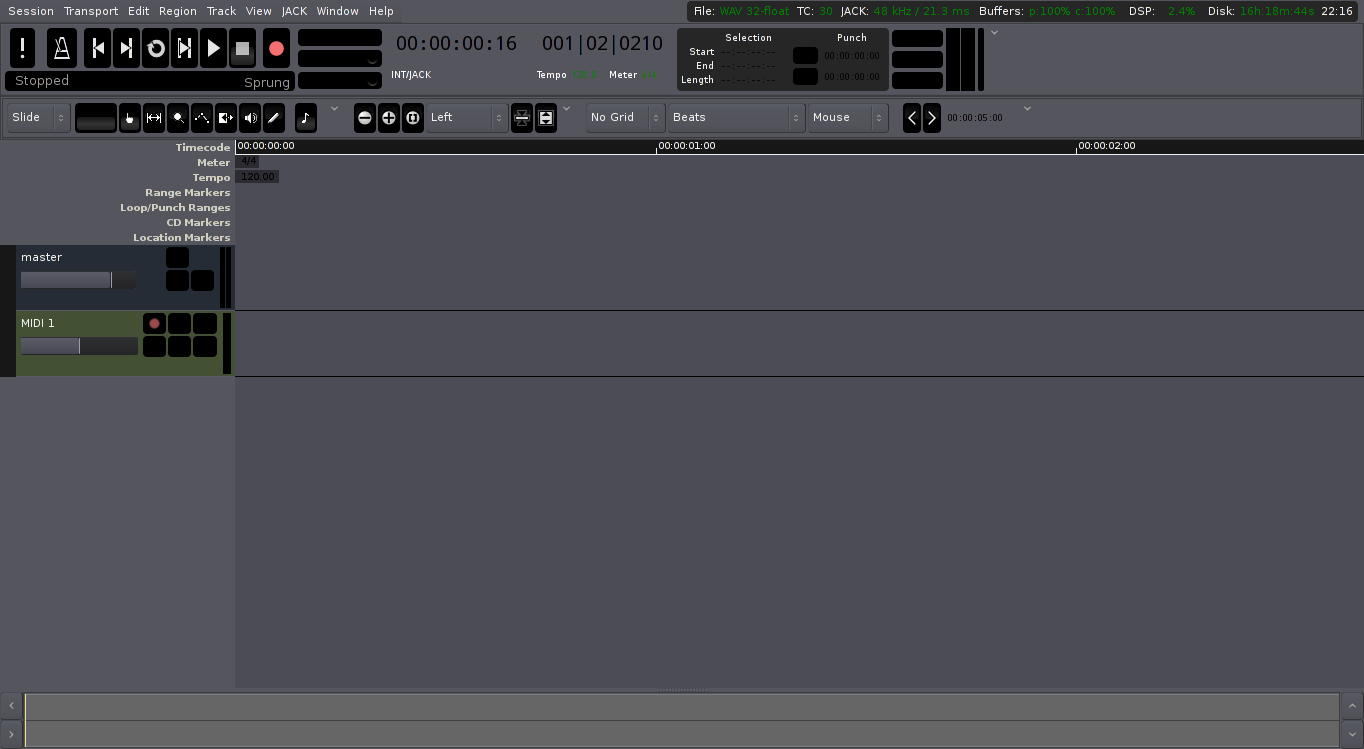This screenshot has width=1364, height=749.
Task: Open the Transport menu
Action: [x=91, y=11]
